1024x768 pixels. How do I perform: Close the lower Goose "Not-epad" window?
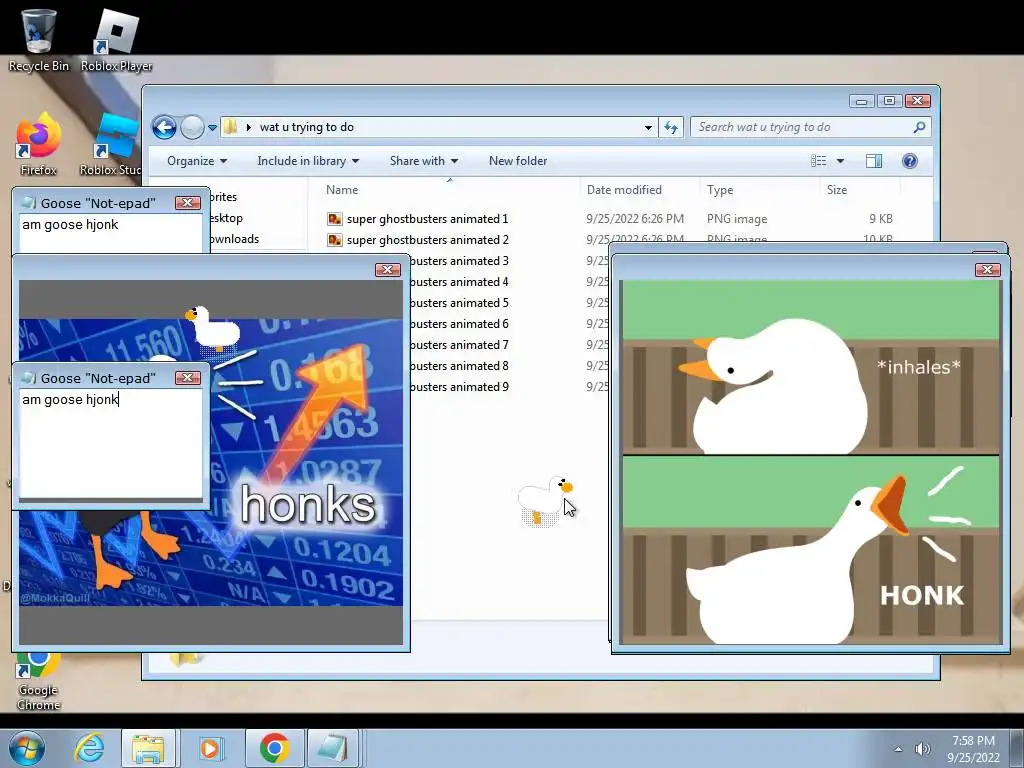click(187, 377)
